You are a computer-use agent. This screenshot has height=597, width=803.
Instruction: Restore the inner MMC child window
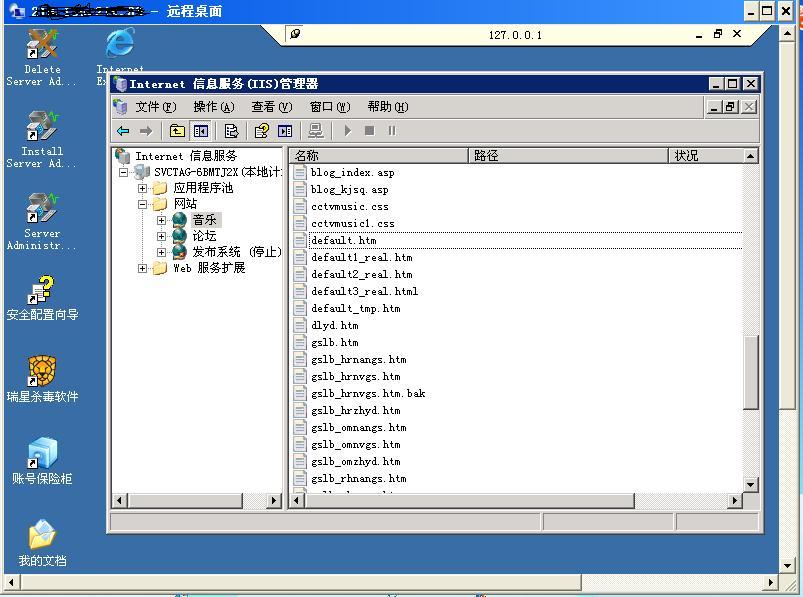pyautogui.click(x=731, y=106)
